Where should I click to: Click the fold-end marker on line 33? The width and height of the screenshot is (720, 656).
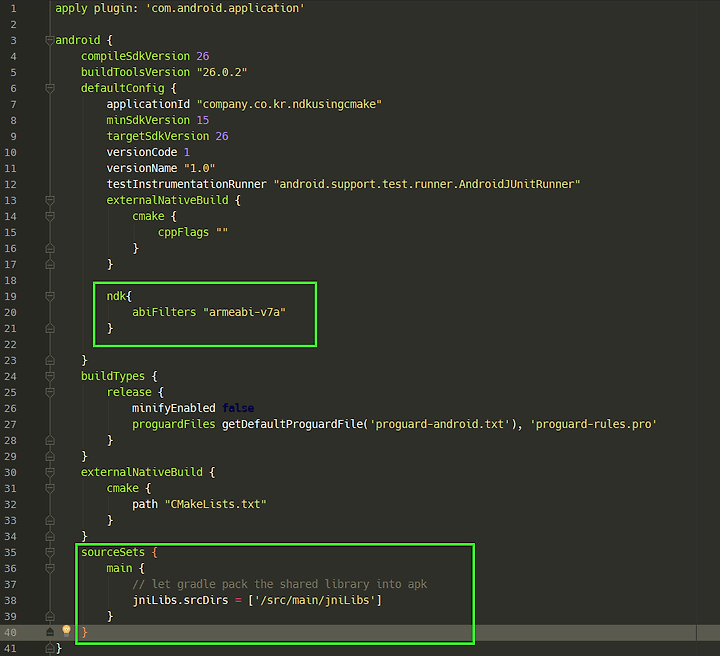pos(50,520)
